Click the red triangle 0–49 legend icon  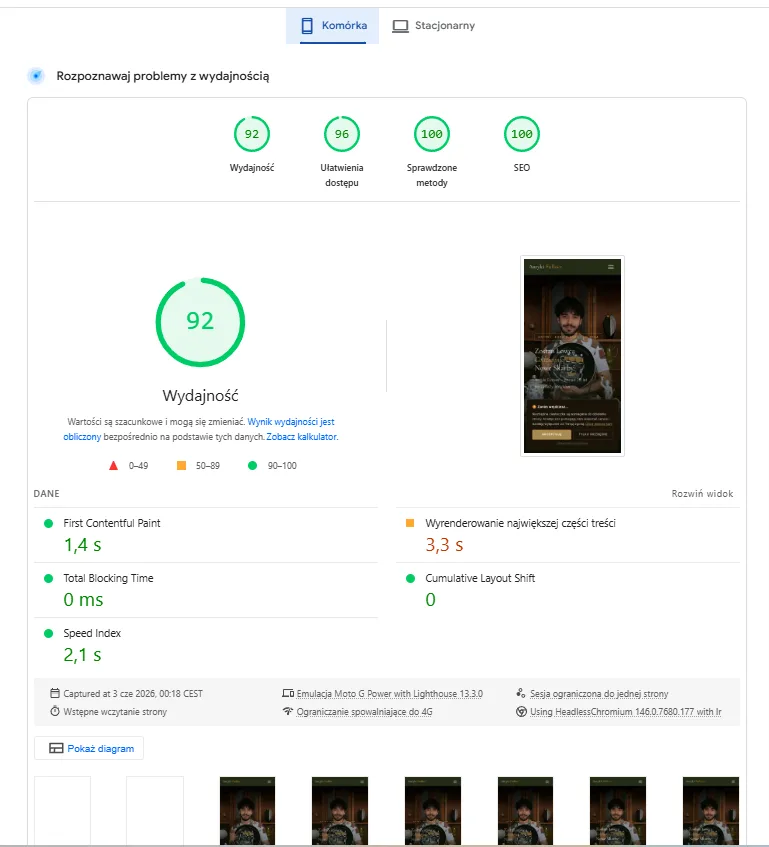pyautogui.click(x=113, y=466)
